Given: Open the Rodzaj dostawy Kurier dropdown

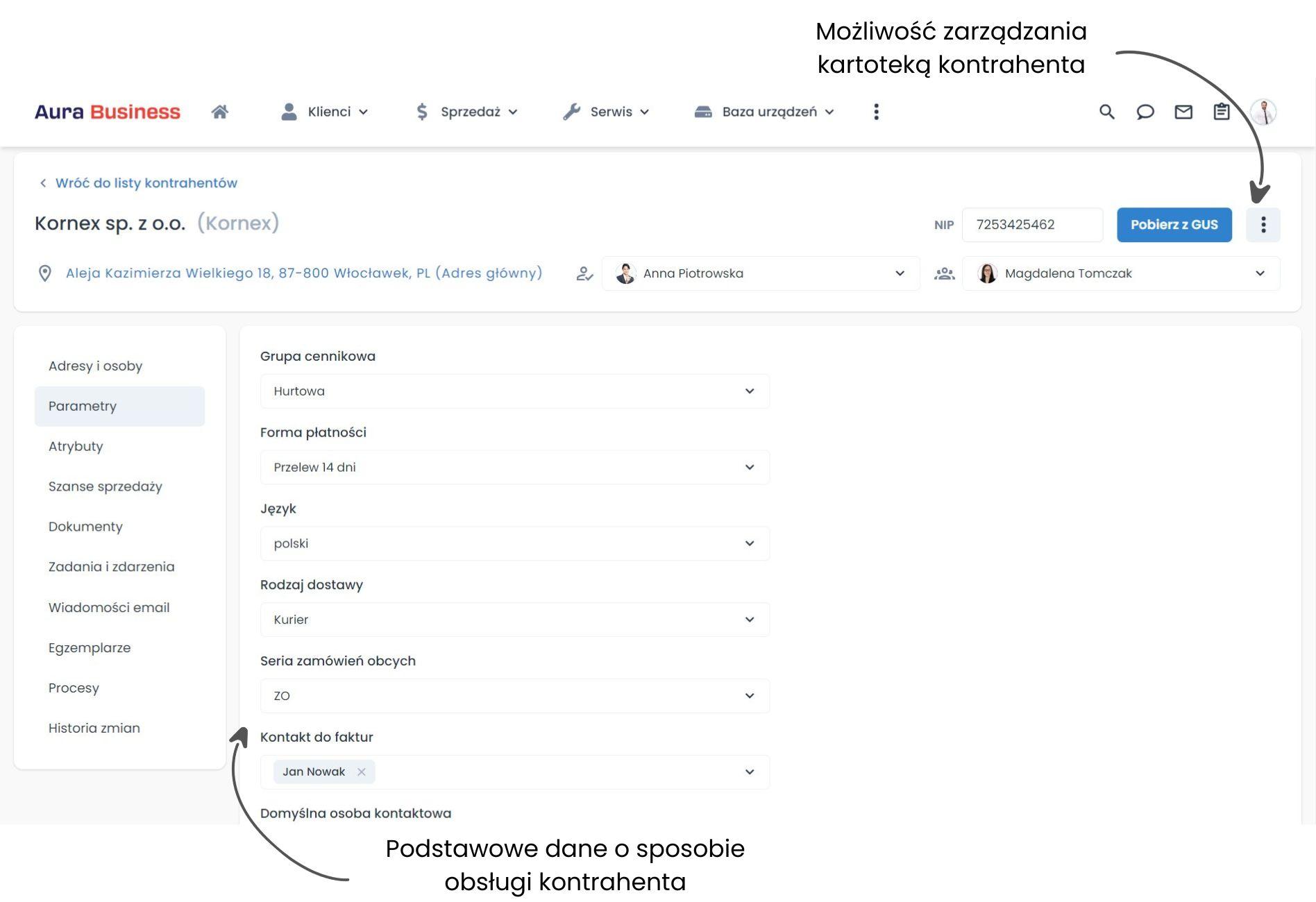Looking at the screenshot, I should 514,620.
